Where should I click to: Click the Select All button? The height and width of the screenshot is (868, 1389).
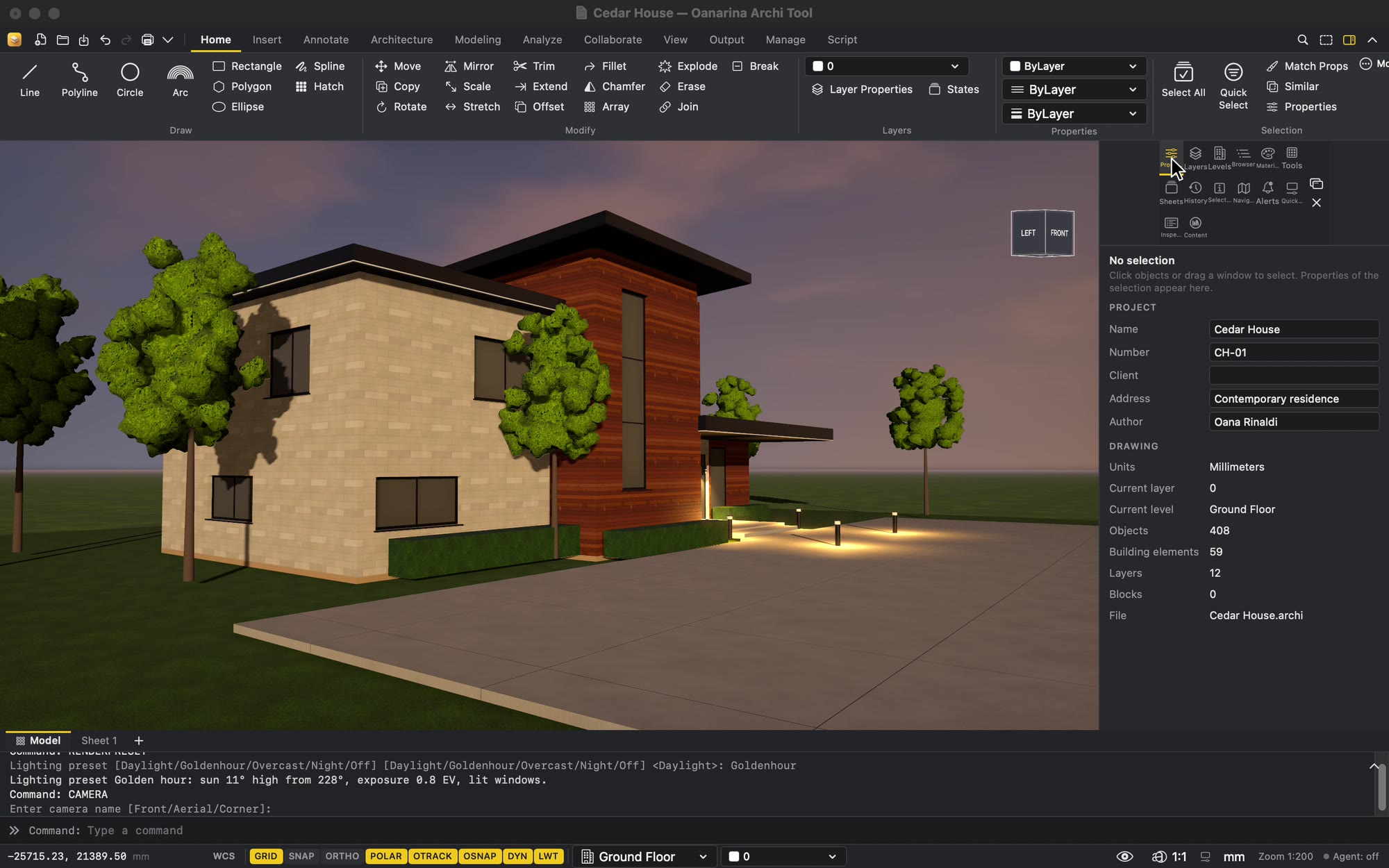click(x=1183, y=81)
